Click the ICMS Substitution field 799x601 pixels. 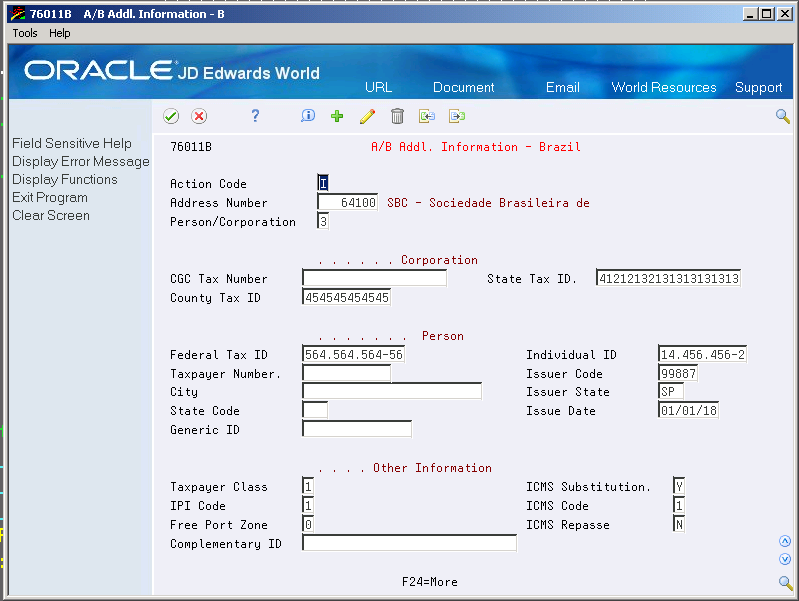pyautogui.click(x=679, y=486)
